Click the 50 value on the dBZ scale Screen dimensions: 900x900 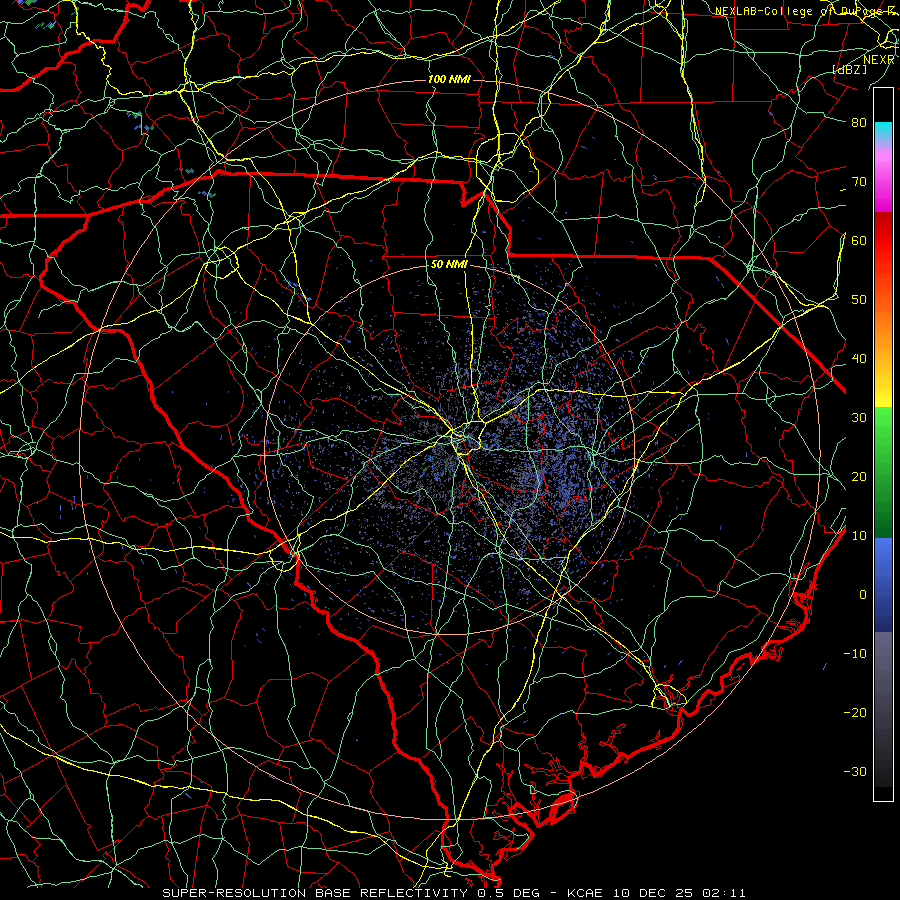(859, 300)
